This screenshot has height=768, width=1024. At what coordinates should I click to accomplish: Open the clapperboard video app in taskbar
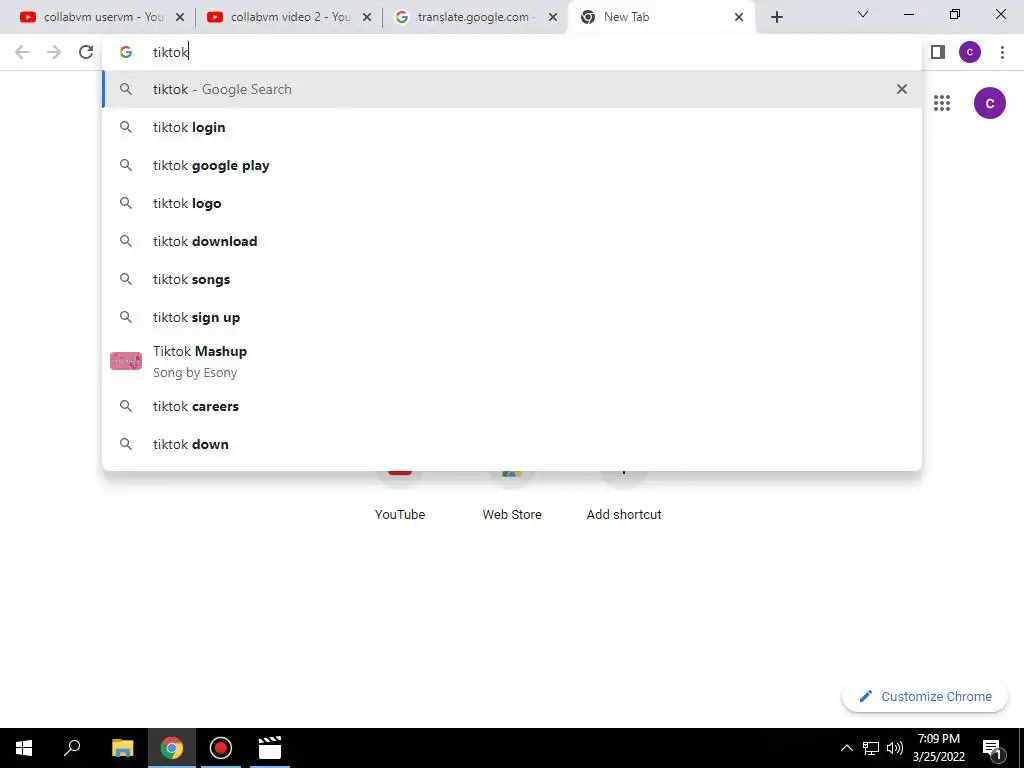click(270, 748)
